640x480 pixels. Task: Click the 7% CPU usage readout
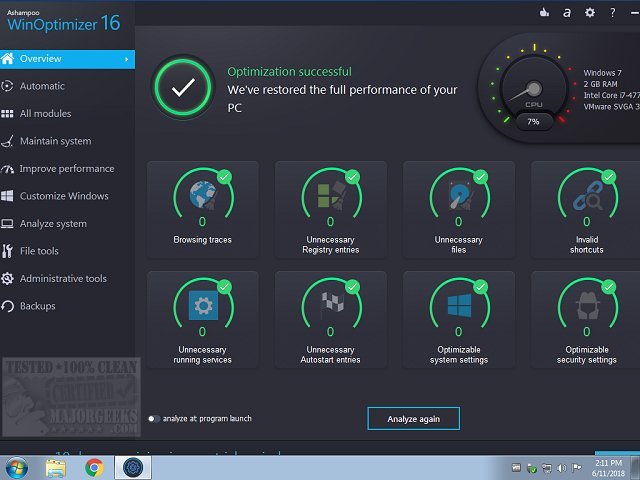(533, 122)
